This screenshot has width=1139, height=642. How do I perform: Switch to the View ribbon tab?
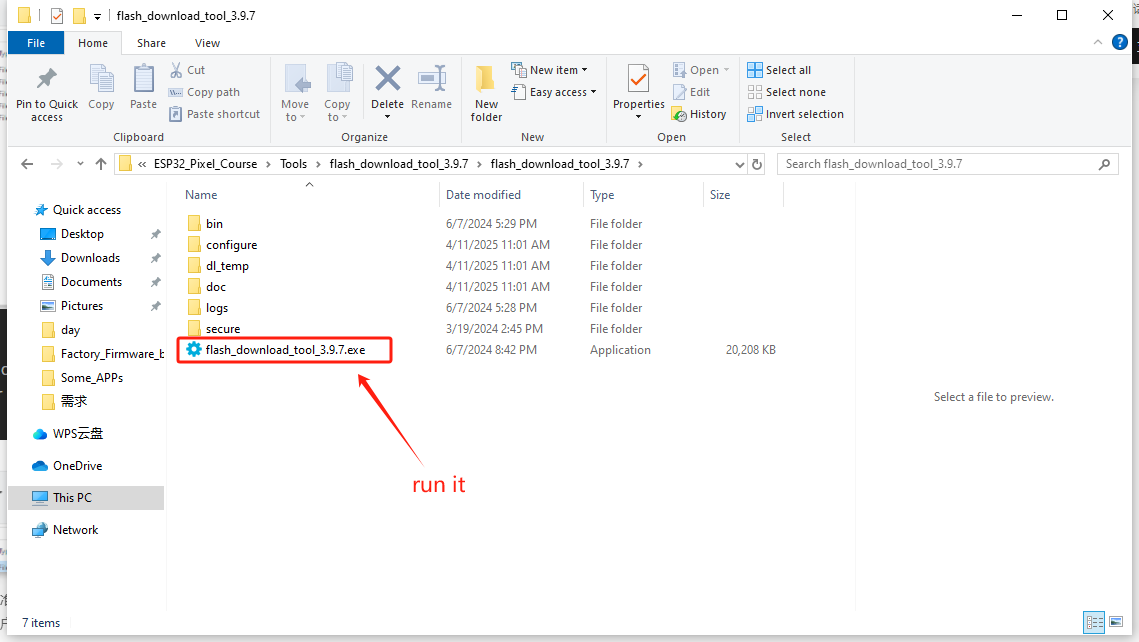pyautogui.click(x=207, y=43)
